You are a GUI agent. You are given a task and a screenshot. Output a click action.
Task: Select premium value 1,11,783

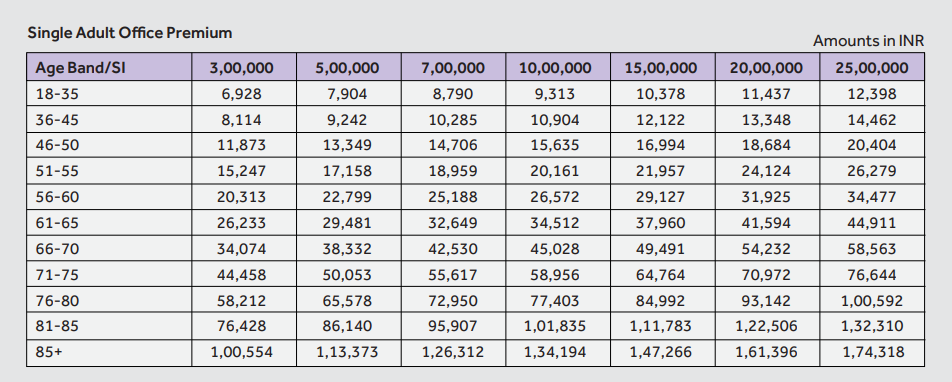pos(661,326)
